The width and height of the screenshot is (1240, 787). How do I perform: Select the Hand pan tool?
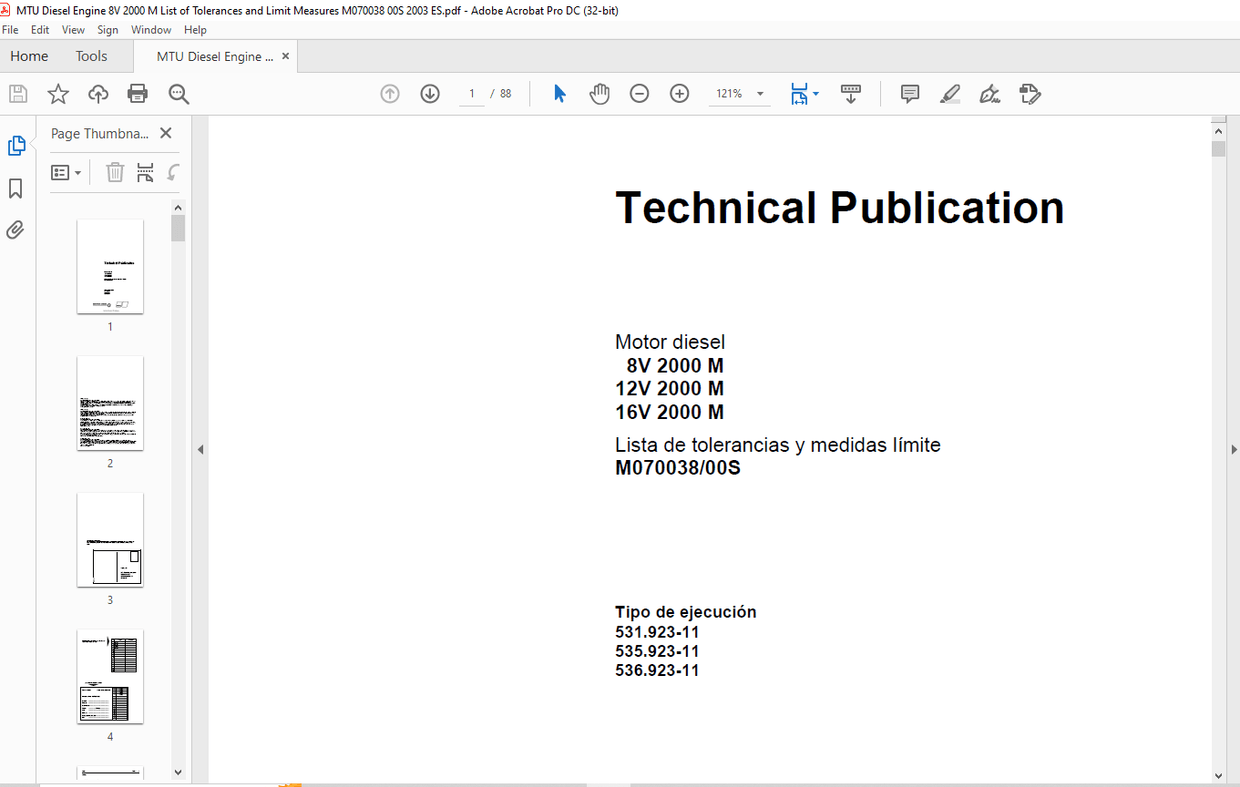599,94
